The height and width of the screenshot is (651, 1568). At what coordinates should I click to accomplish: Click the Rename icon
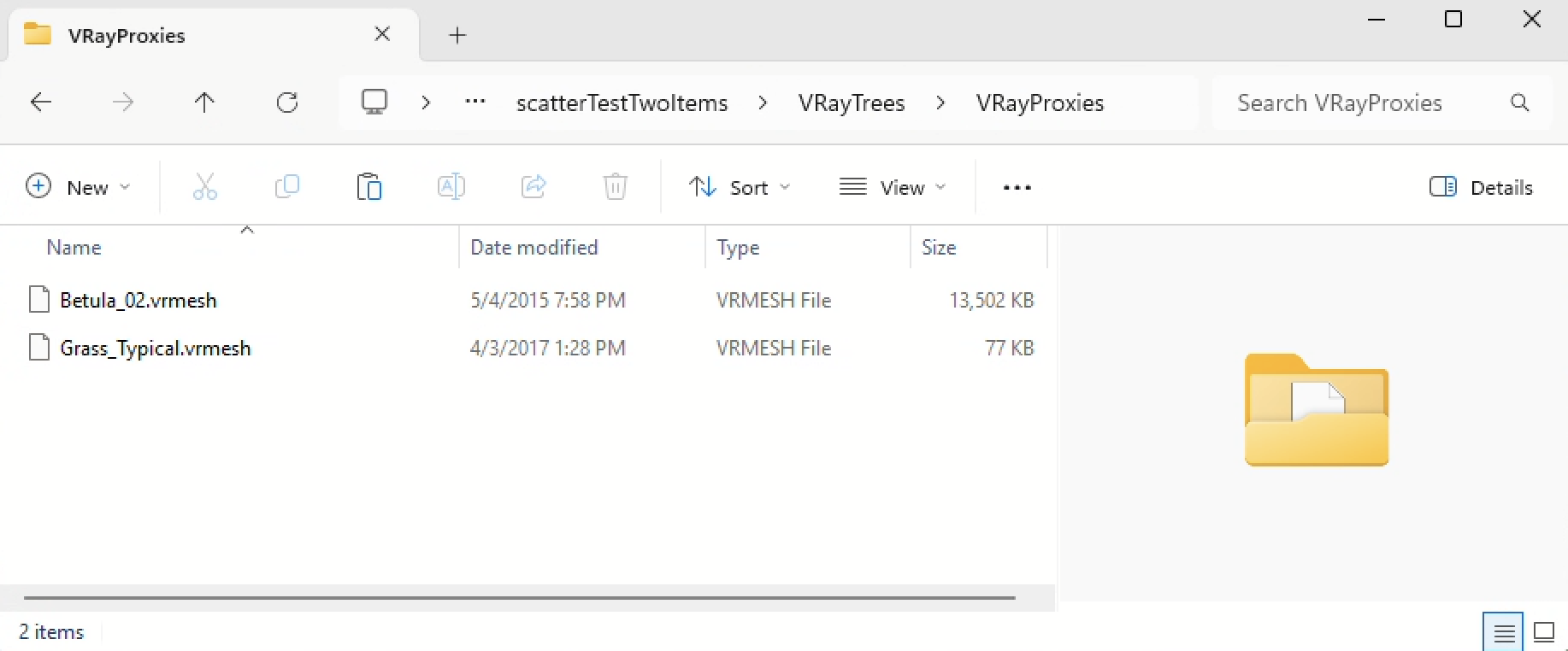pyautogui.click(x=451, y=187)
